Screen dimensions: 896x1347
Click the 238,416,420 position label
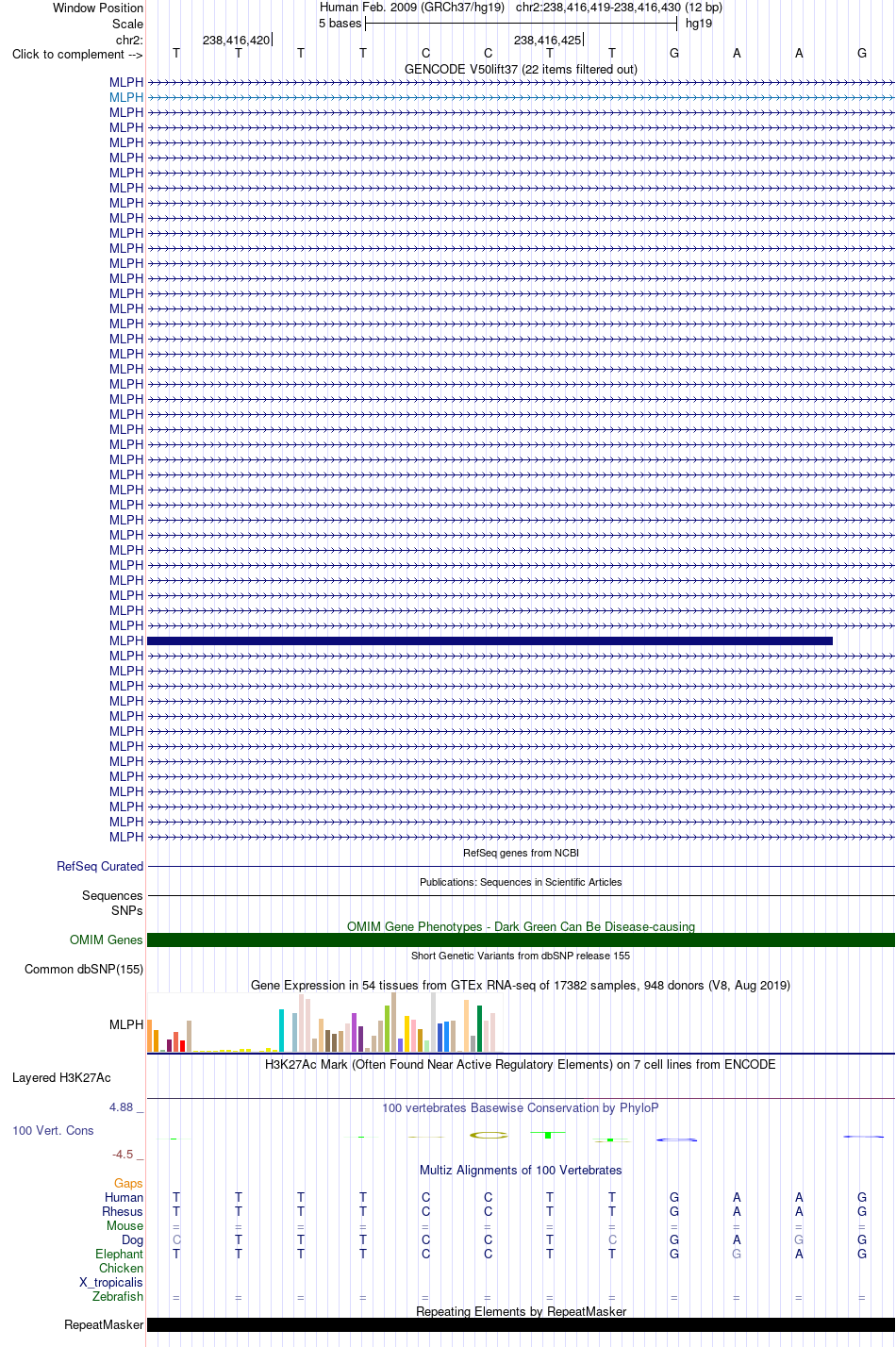pyautogui.click(x=236, y=40)
